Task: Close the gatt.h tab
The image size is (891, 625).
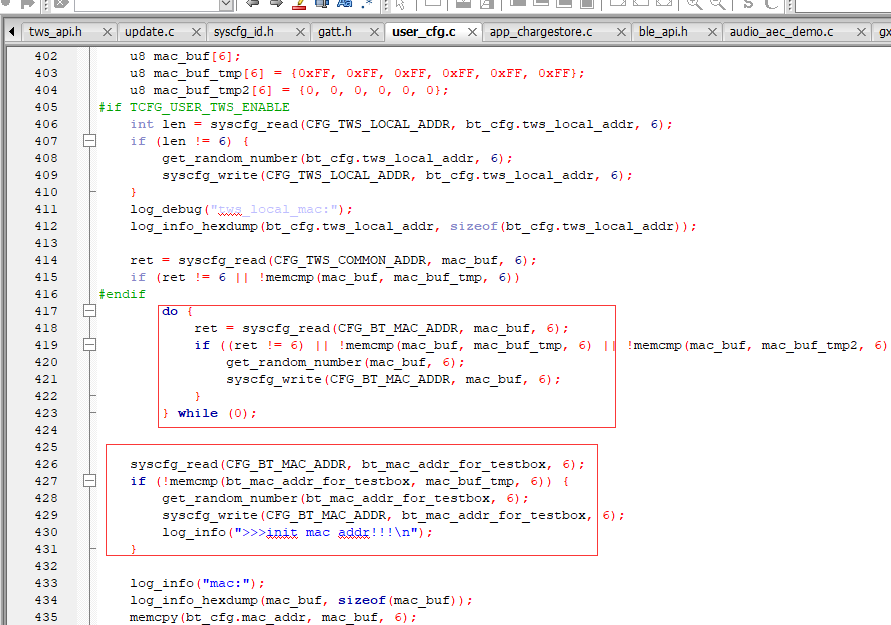Action: [374, 32]
